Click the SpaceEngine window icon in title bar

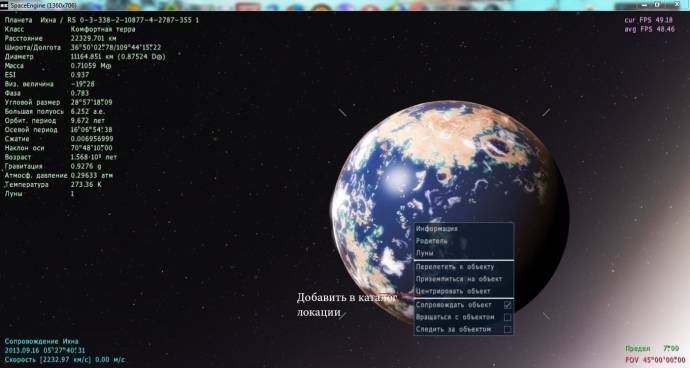coord(4,5)
